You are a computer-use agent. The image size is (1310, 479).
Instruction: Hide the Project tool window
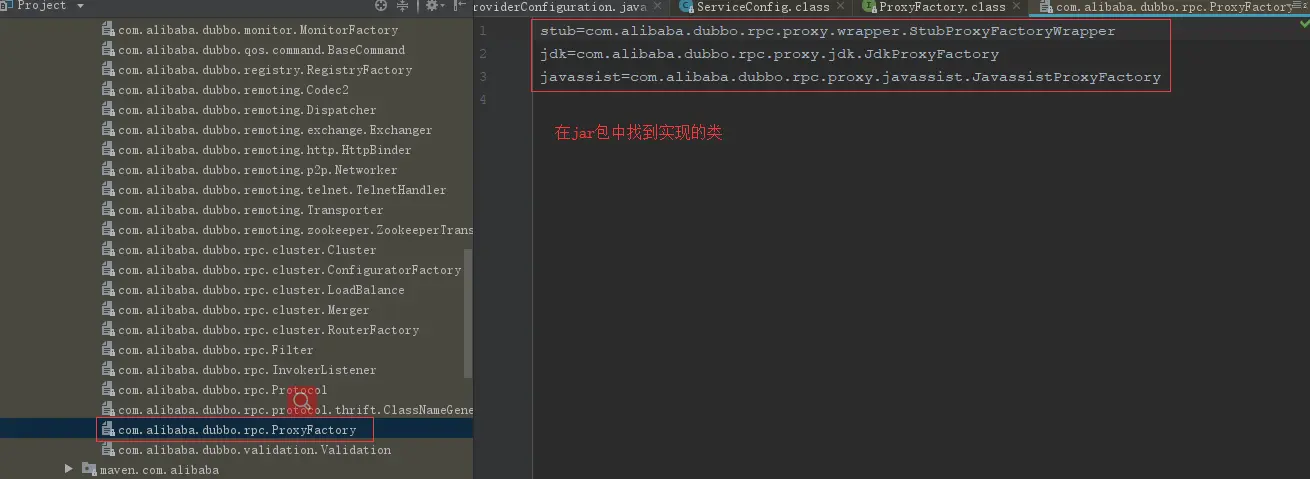(458, 6)
